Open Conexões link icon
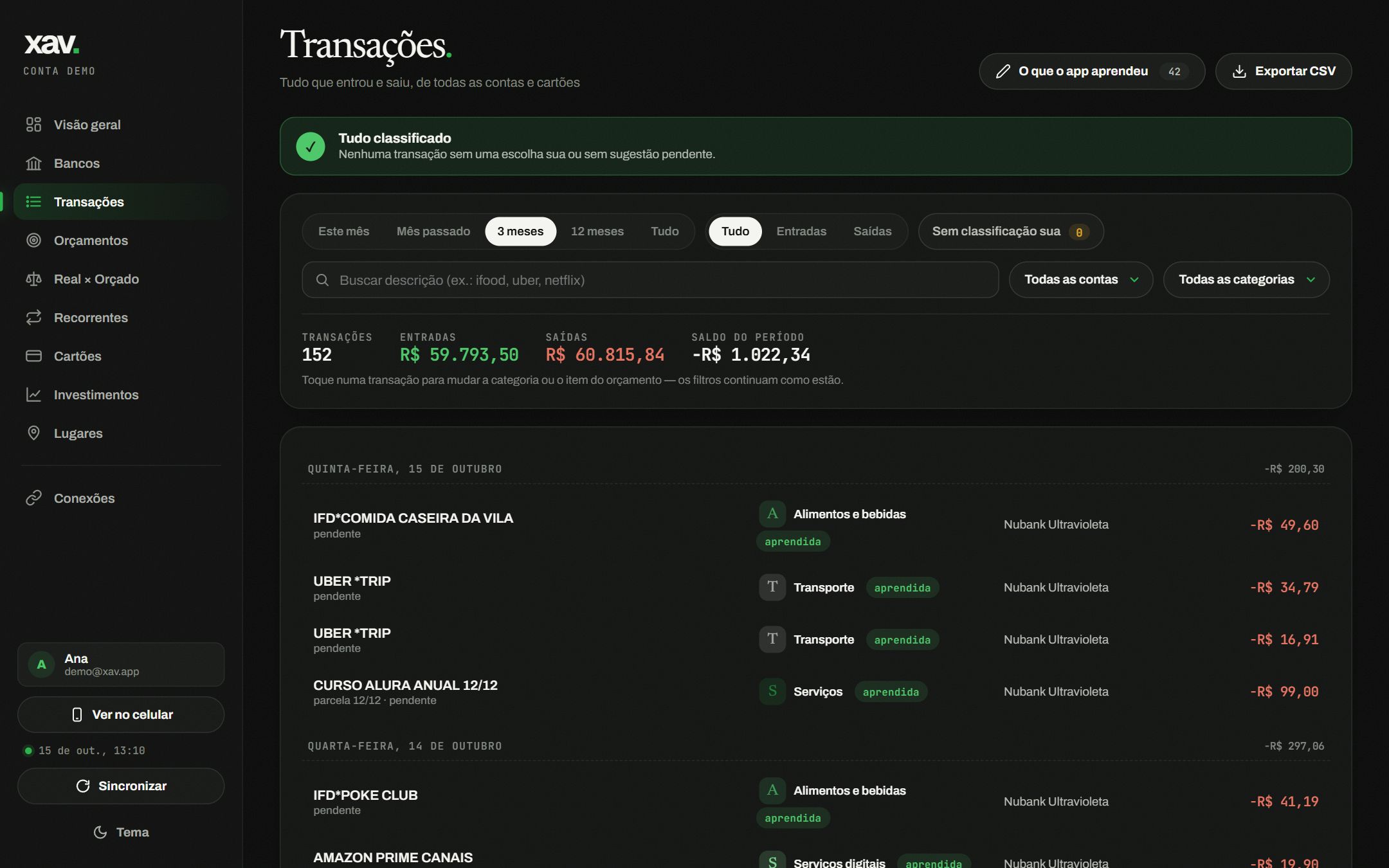 pyautogui.click(x=33, y=498)
